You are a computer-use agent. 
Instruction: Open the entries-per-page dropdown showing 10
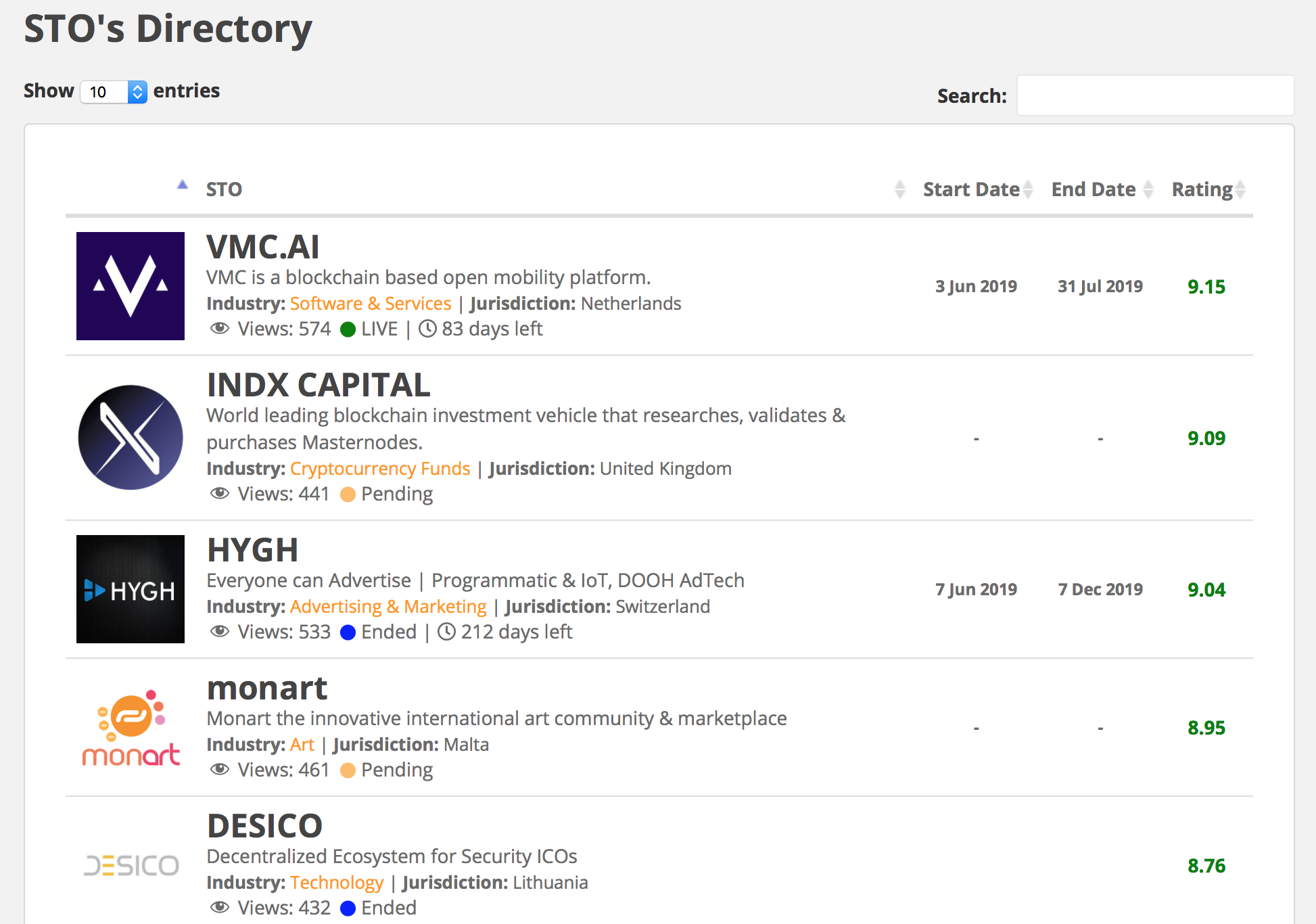[x=114, y=91]
